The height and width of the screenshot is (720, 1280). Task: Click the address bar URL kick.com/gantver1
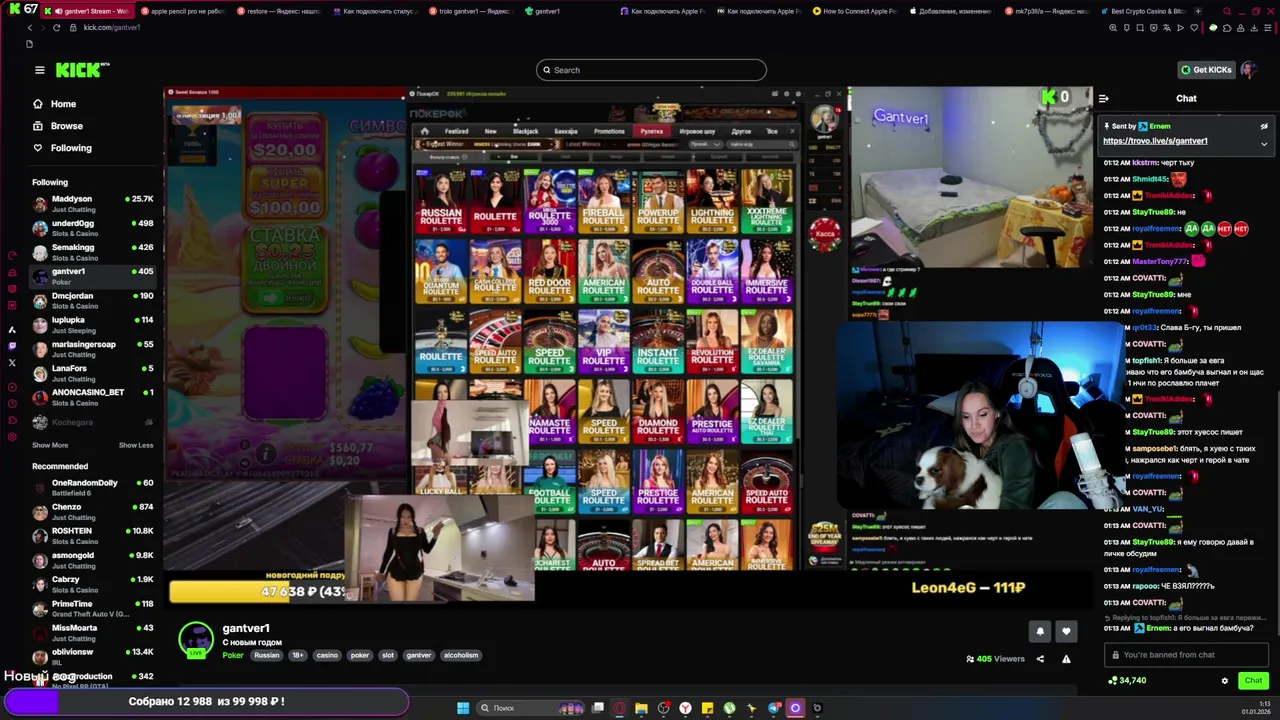[112, 27]
